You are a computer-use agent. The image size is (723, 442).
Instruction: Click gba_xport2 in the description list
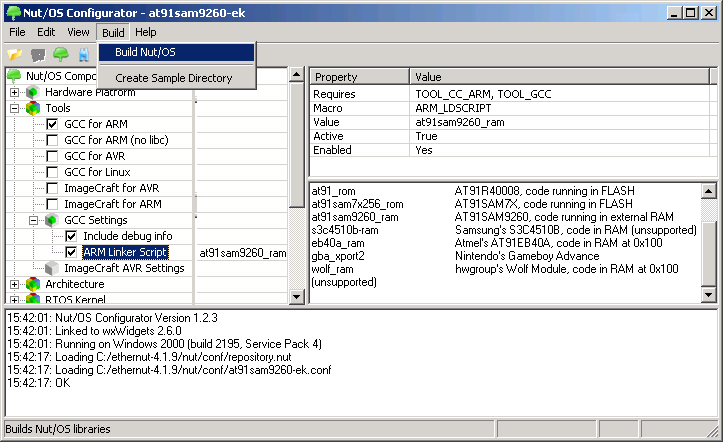point(338,256)
